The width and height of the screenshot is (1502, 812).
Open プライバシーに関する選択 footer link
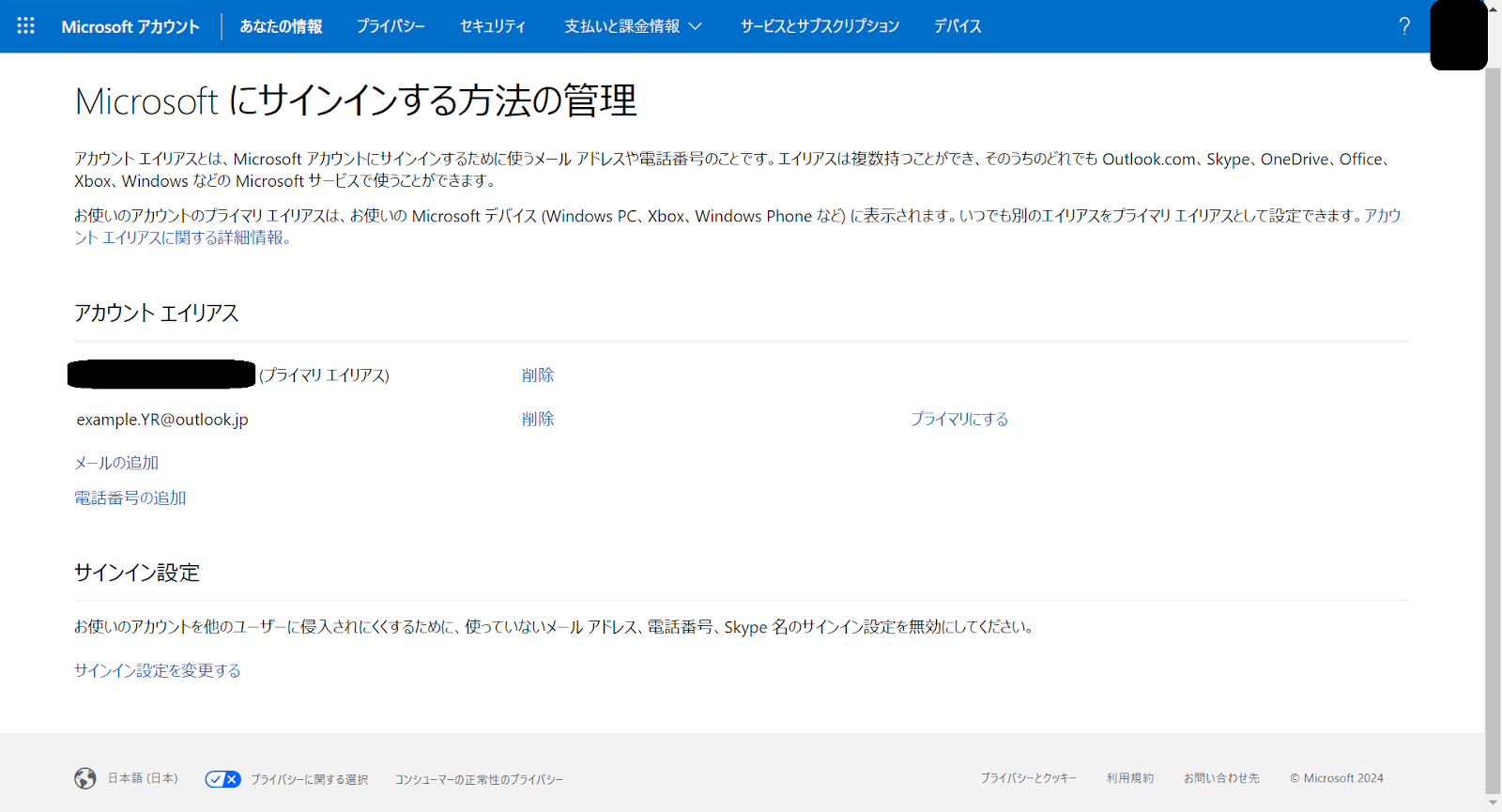click(309, 779)
